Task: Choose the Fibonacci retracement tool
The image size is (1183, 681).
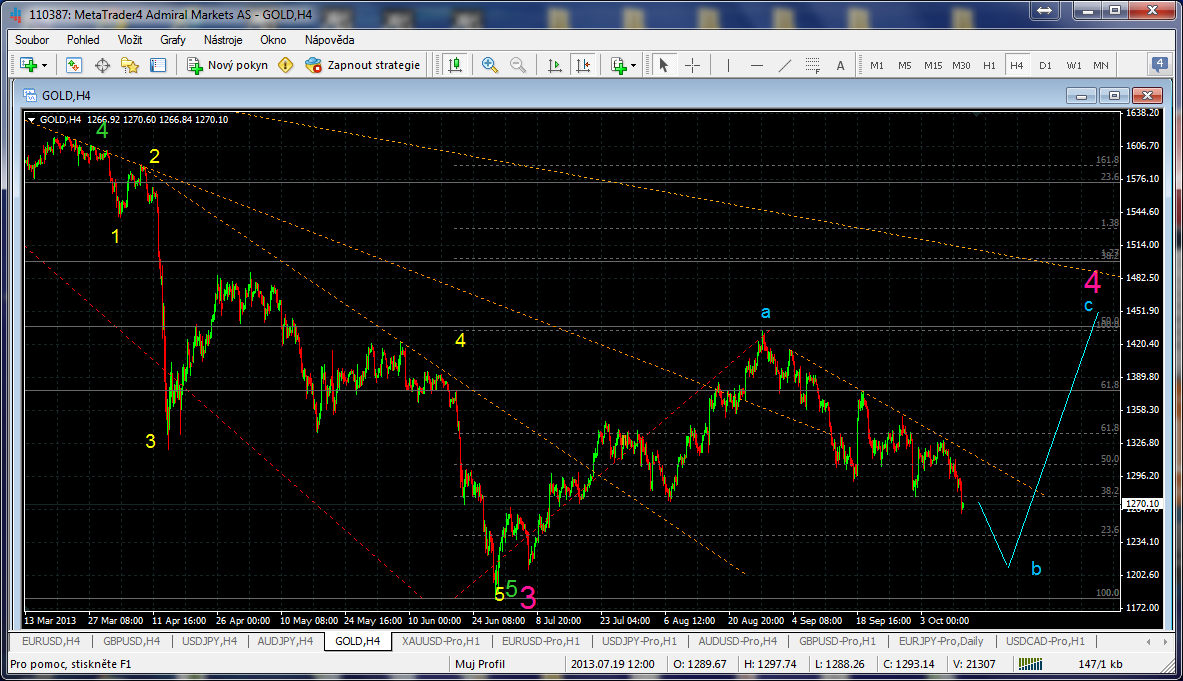Action: point(813,66)
